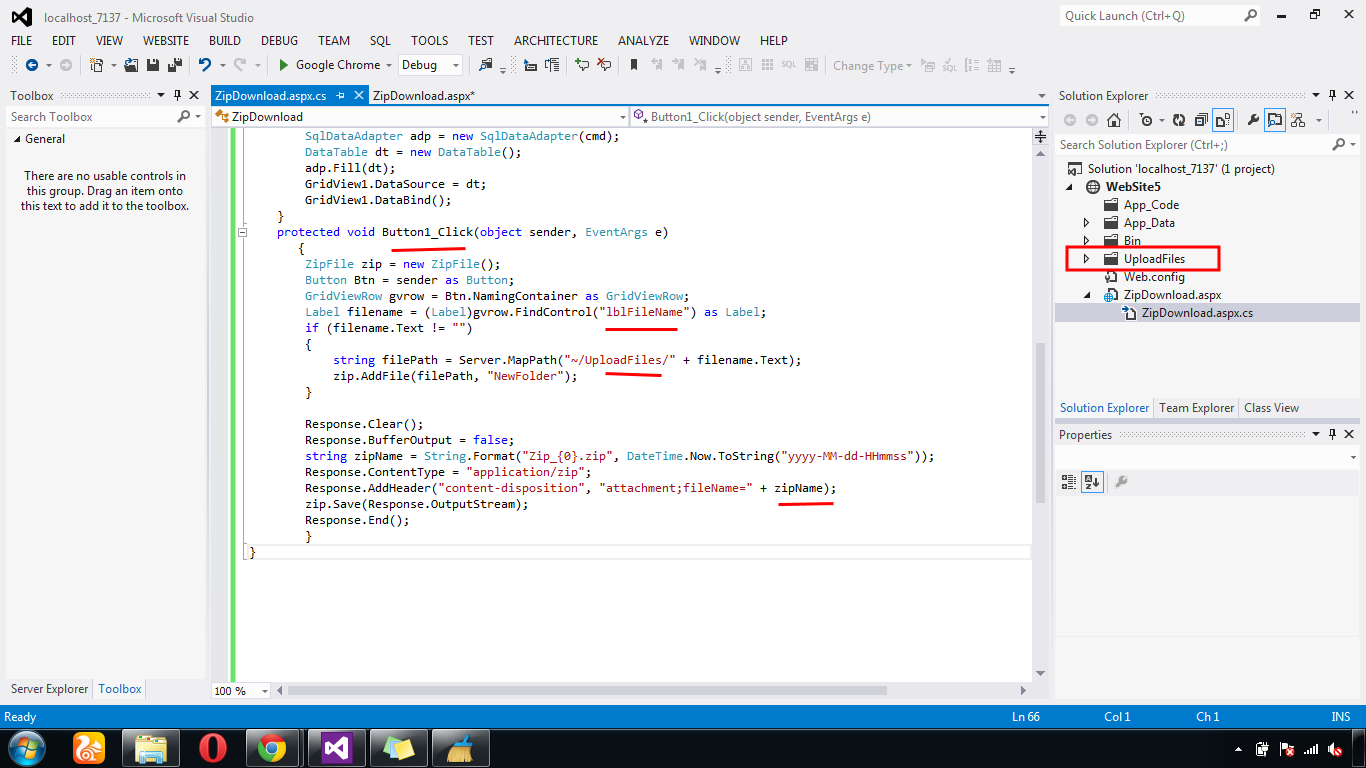Expand the App_Data folder node
Viewport: 1366px width, 768px height.
point(1087,223)
